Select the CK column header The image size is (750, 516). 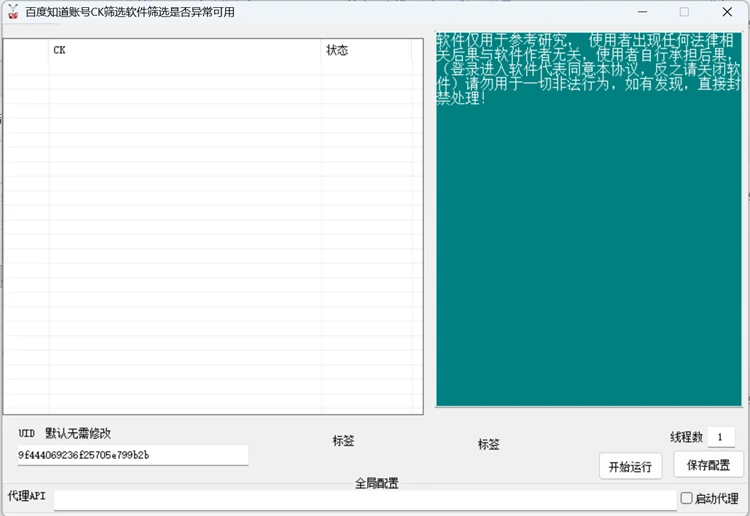point(185,50)
